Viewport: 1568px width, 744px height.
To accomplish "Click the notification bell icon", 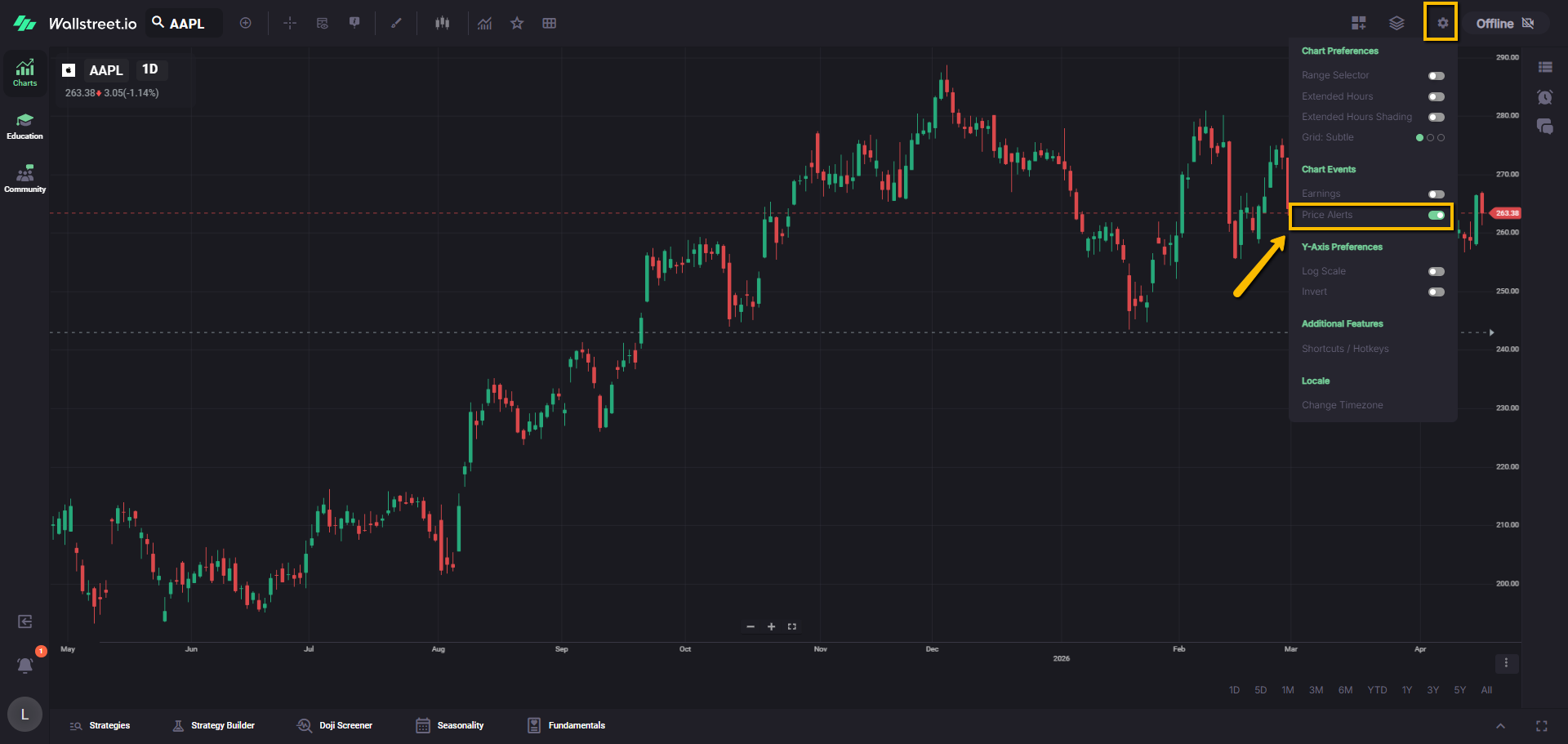I will tap(25, 666).
